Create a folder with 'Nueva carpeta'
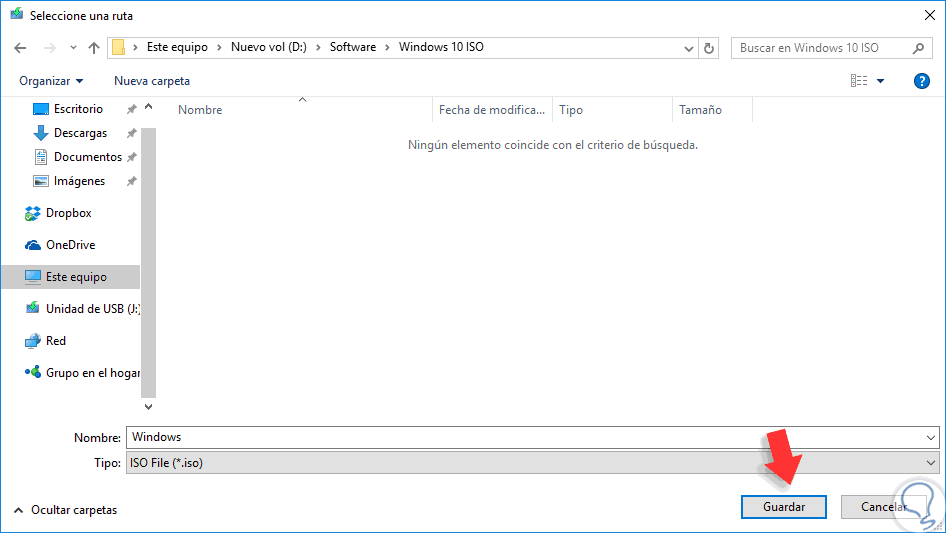Screen dimensions: 946x533 (152, 81)
